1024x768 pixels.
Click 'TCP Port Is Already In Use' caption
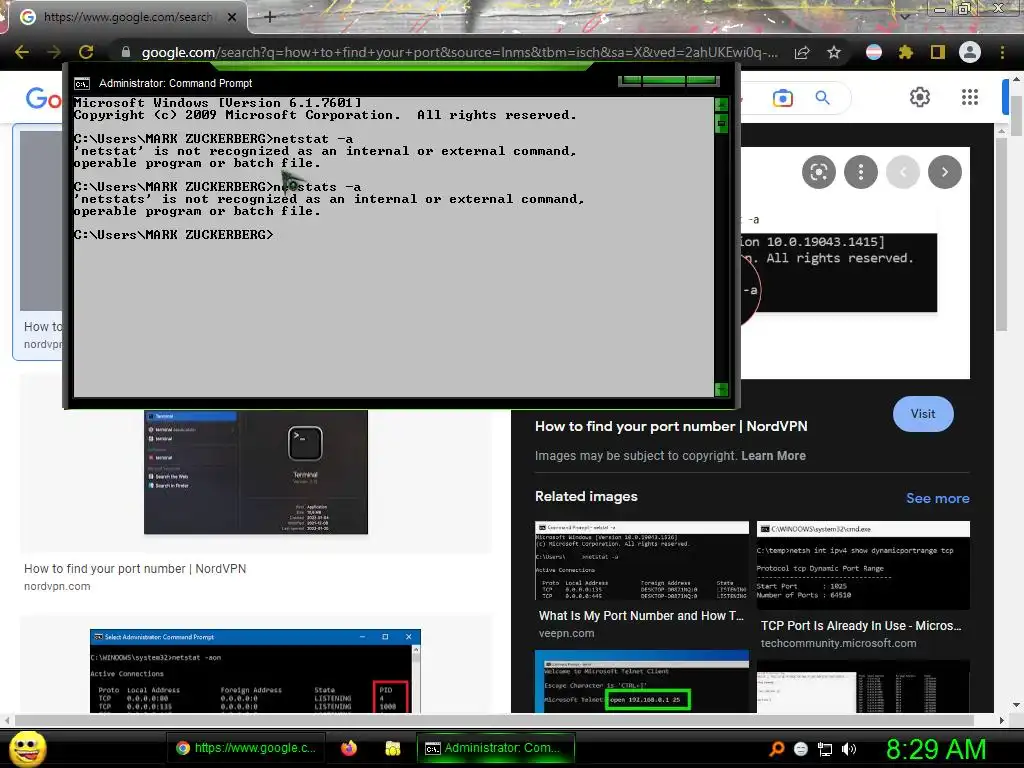[x=861, y=626]
